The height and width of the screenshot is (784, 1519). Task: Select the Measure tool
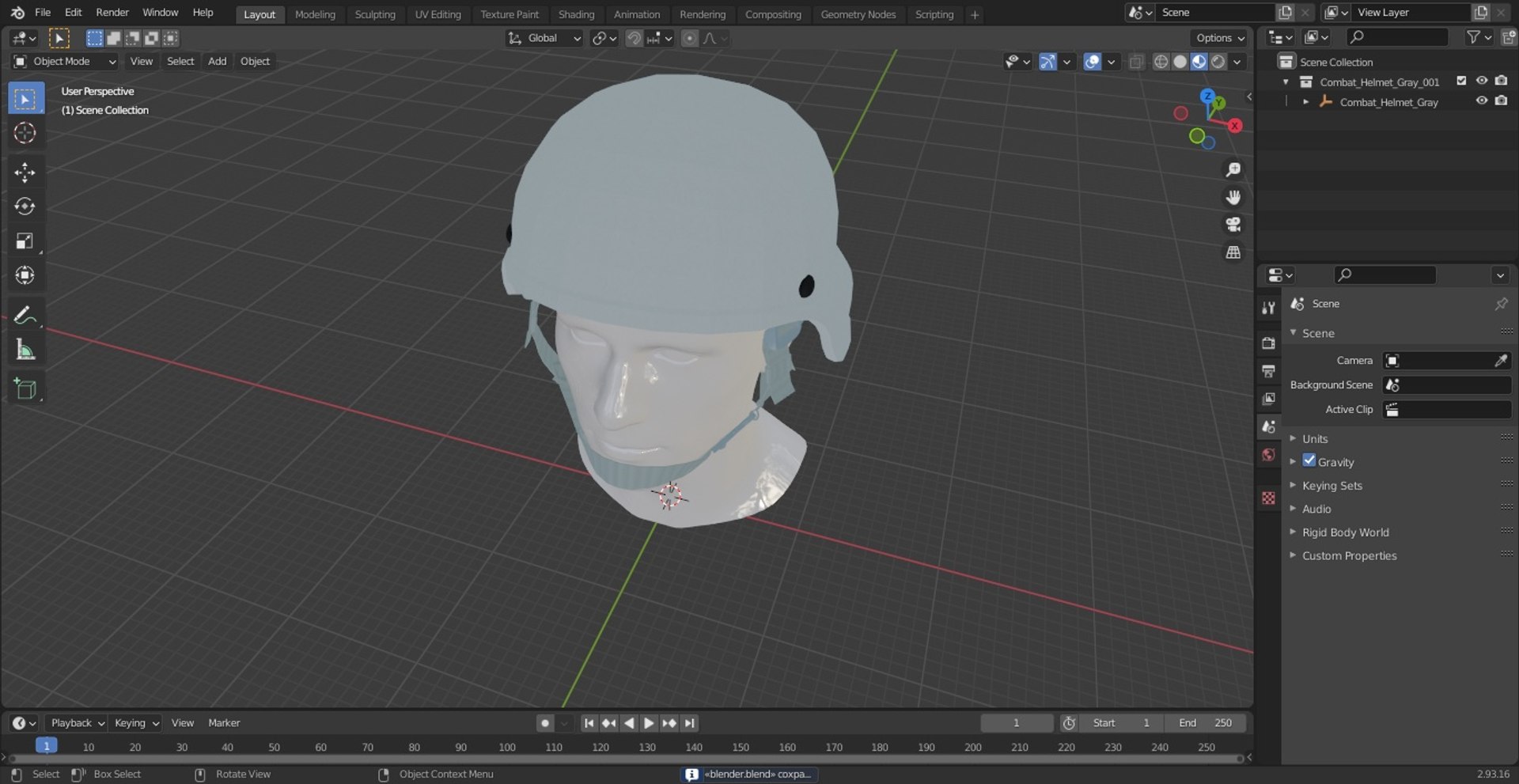point(25,350)
